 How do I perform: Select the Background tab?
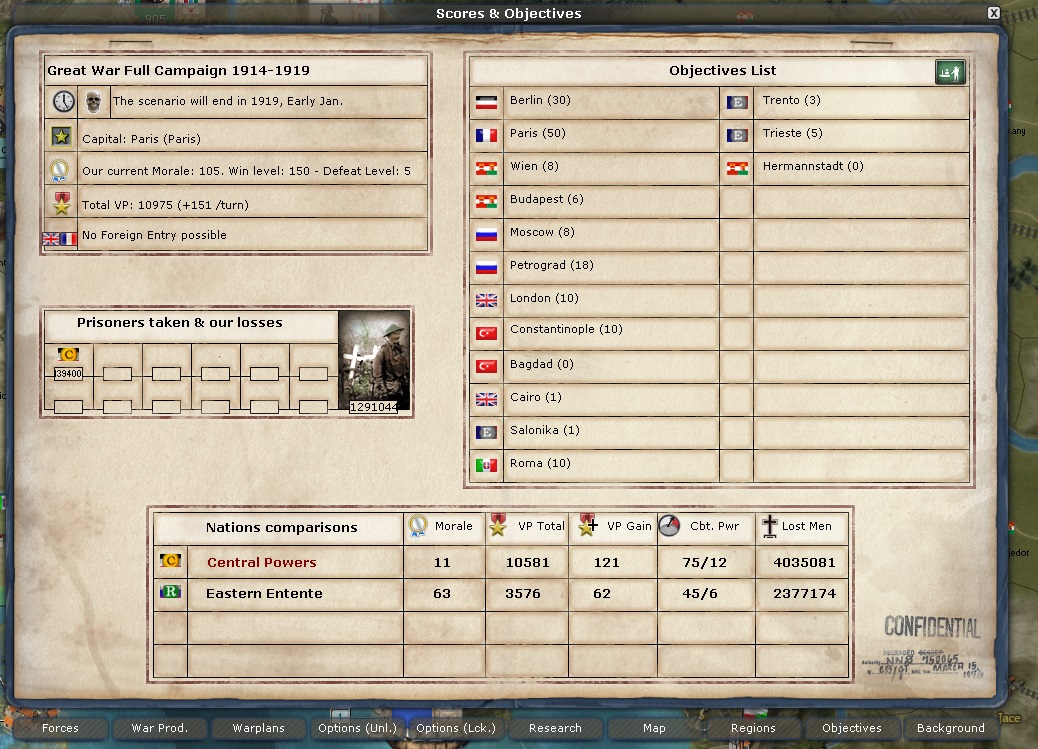tap(950, 728)
